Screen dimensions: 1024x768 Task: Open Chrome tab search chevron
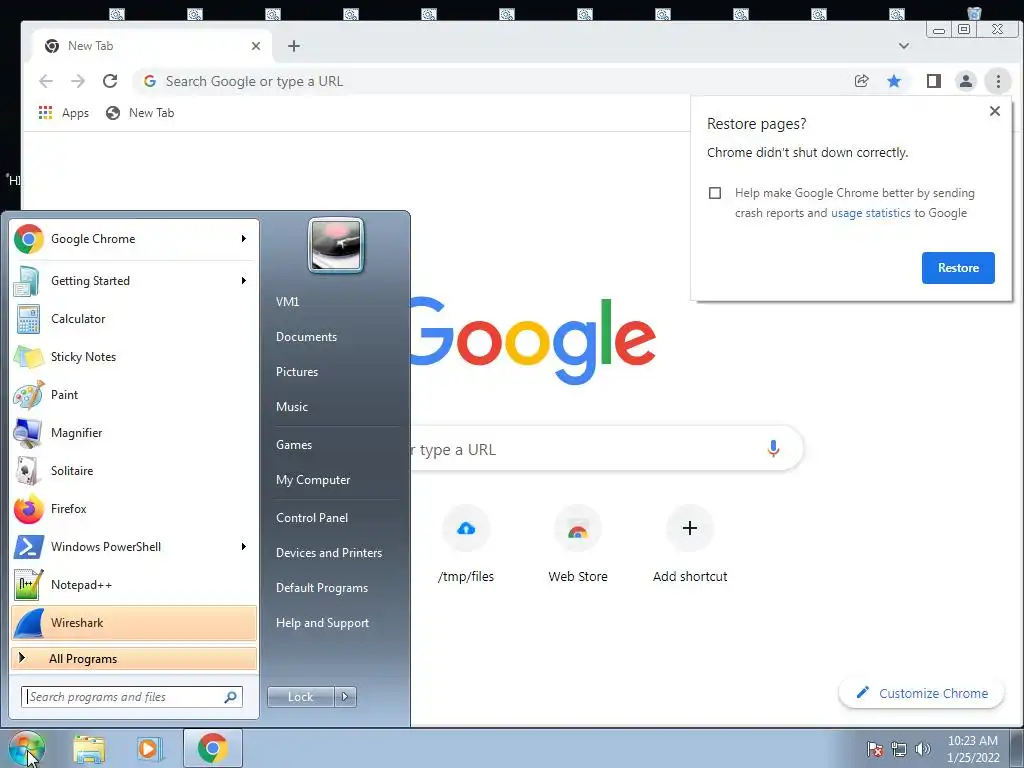point(904,46)
